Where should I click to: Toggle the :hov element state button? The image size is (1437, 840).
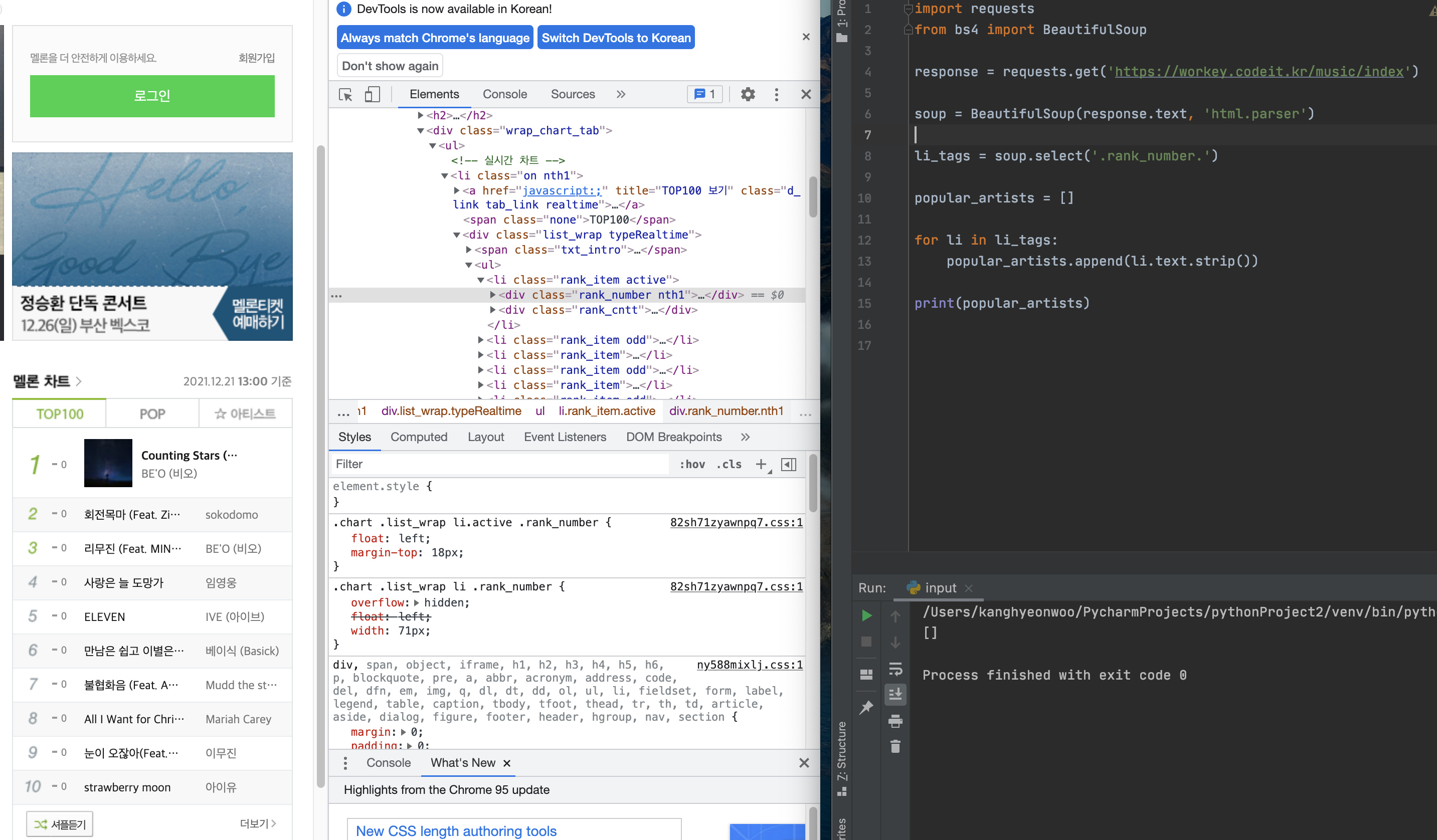pos(692,465)
